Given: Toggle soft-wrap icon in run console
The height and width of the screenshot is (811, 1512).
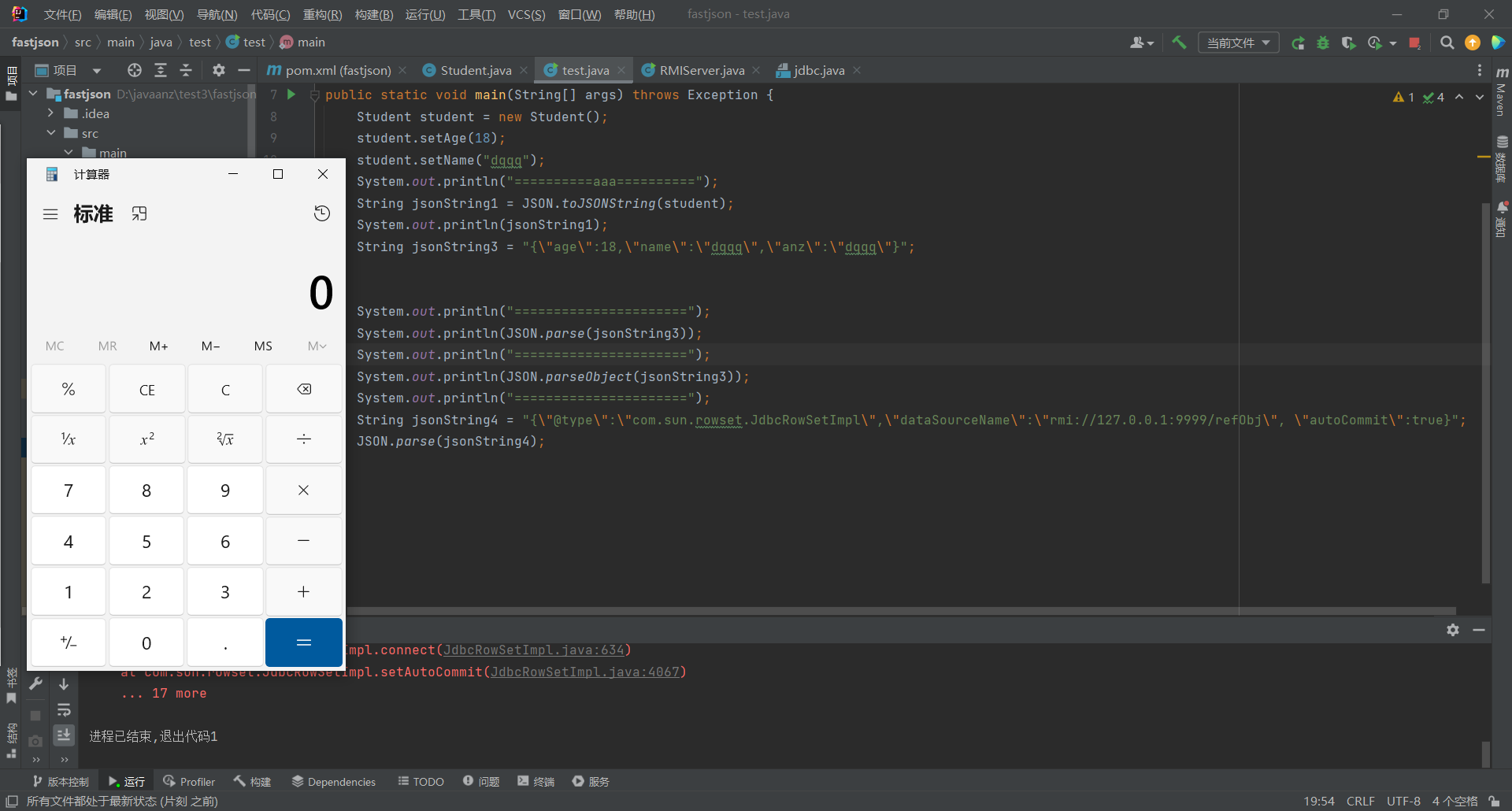Looking at the screenshot, I should pyautogui.click(x=64, y=709).
